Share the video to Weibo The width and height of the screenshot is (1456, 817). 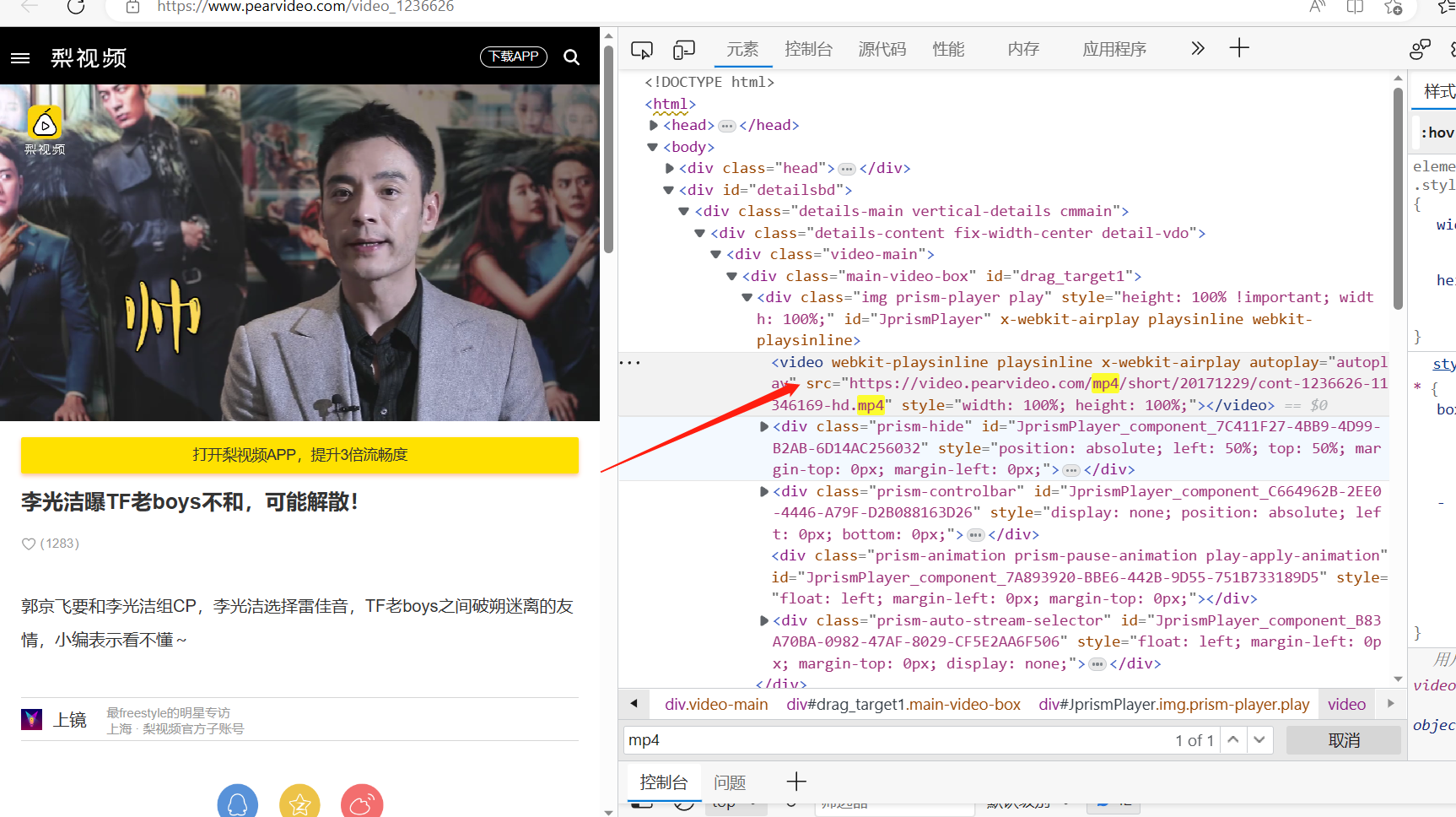(362, 802)
